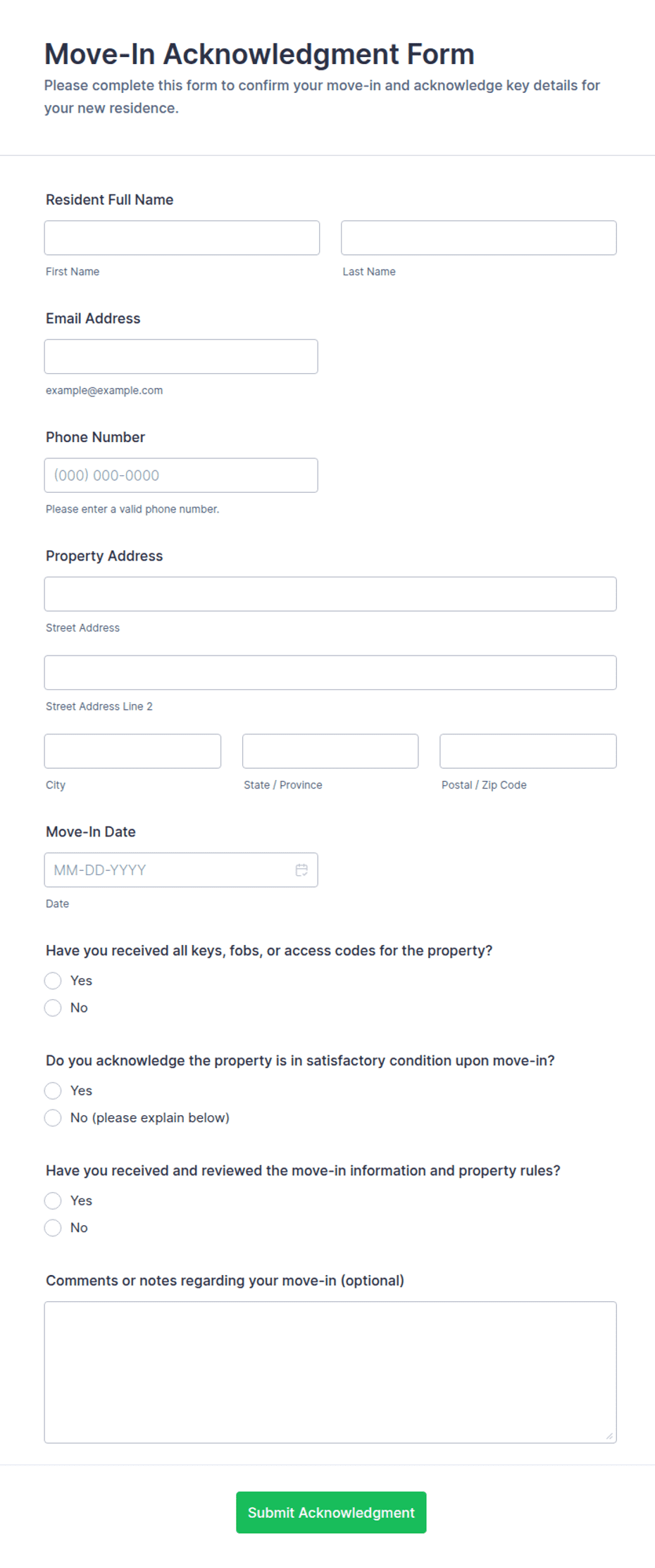Focus the Last Name field
655x1568 pixels.
coord(478,238)
